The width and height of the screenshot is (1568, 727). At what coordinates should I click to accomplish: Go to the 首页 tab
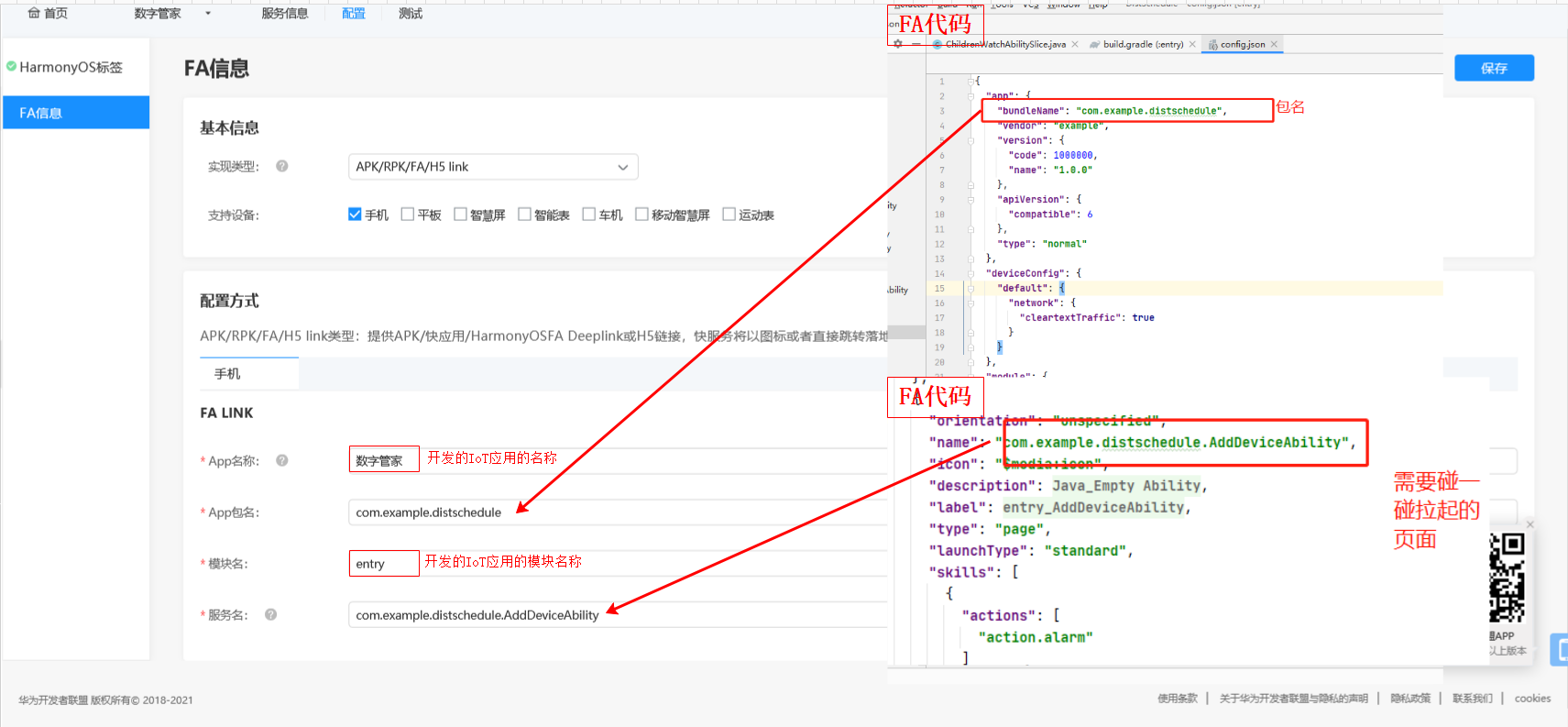pos(48,13)
